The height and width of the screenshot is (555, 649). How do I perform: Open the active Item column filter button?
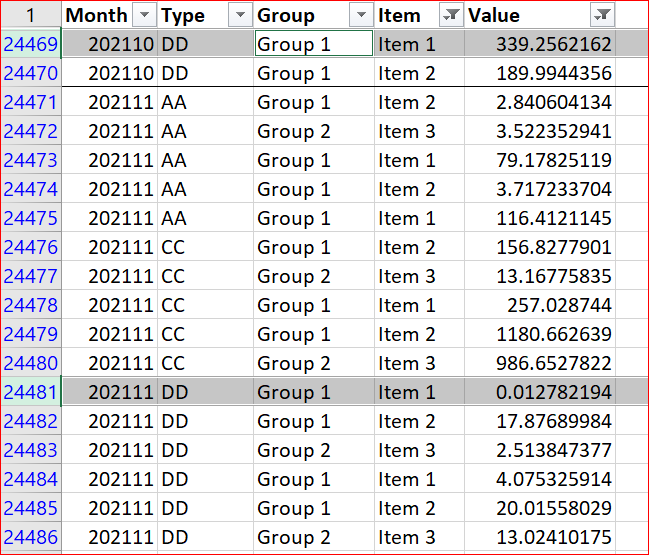(451, 15)
